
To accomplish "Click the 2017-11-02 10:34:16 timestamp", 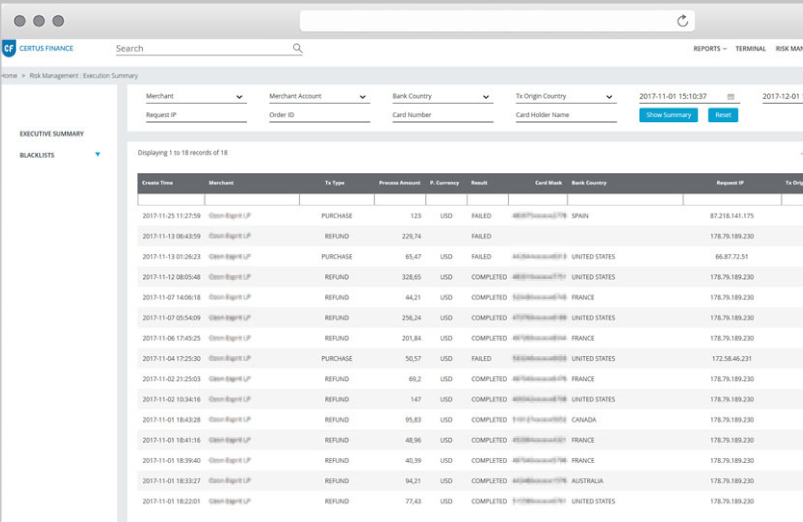I will 171,399.
